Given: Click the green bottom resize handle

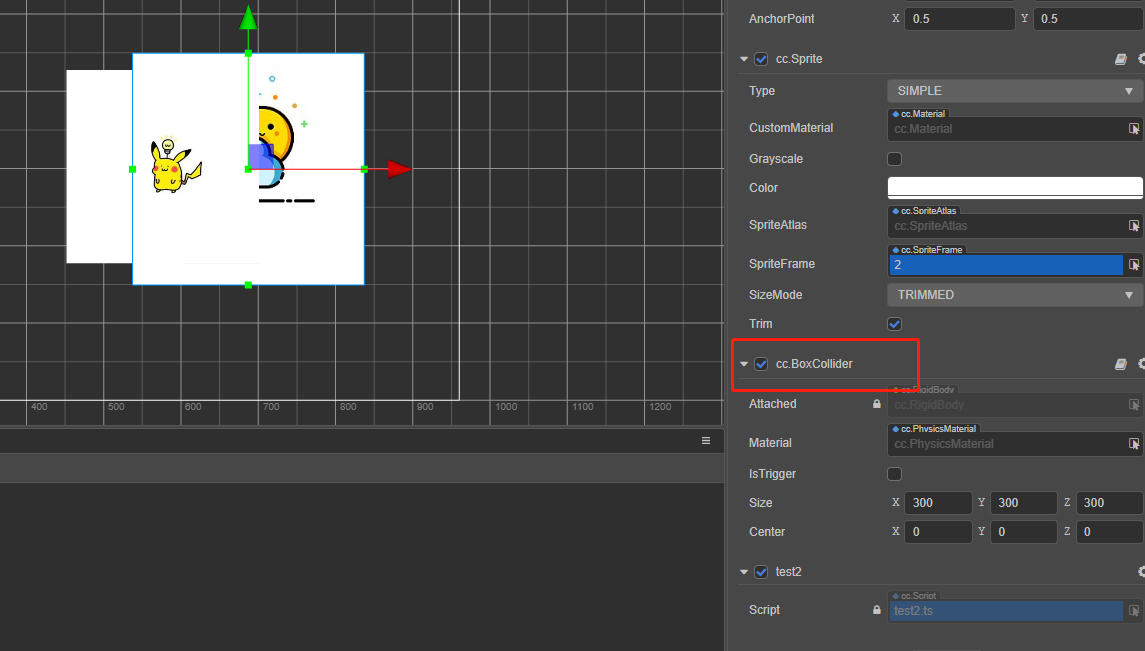Looking at the screenshot, I should pyautogui.click(x=248, y=285).
